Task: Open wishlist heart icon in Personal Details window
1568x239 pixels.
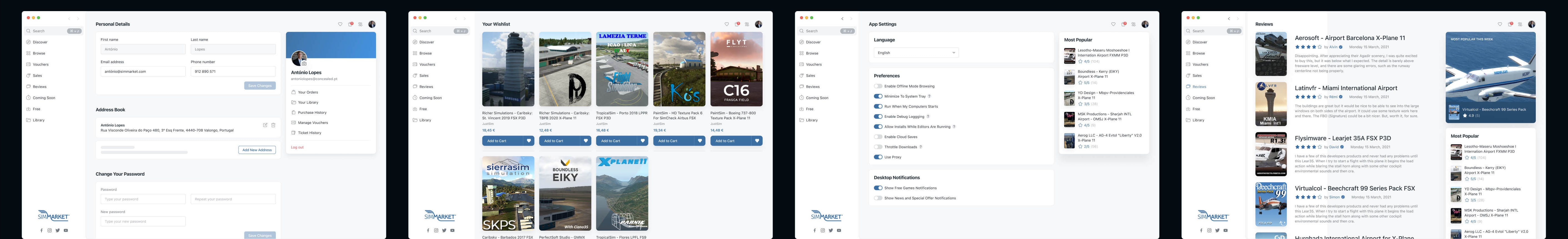Action: (340, 24)
